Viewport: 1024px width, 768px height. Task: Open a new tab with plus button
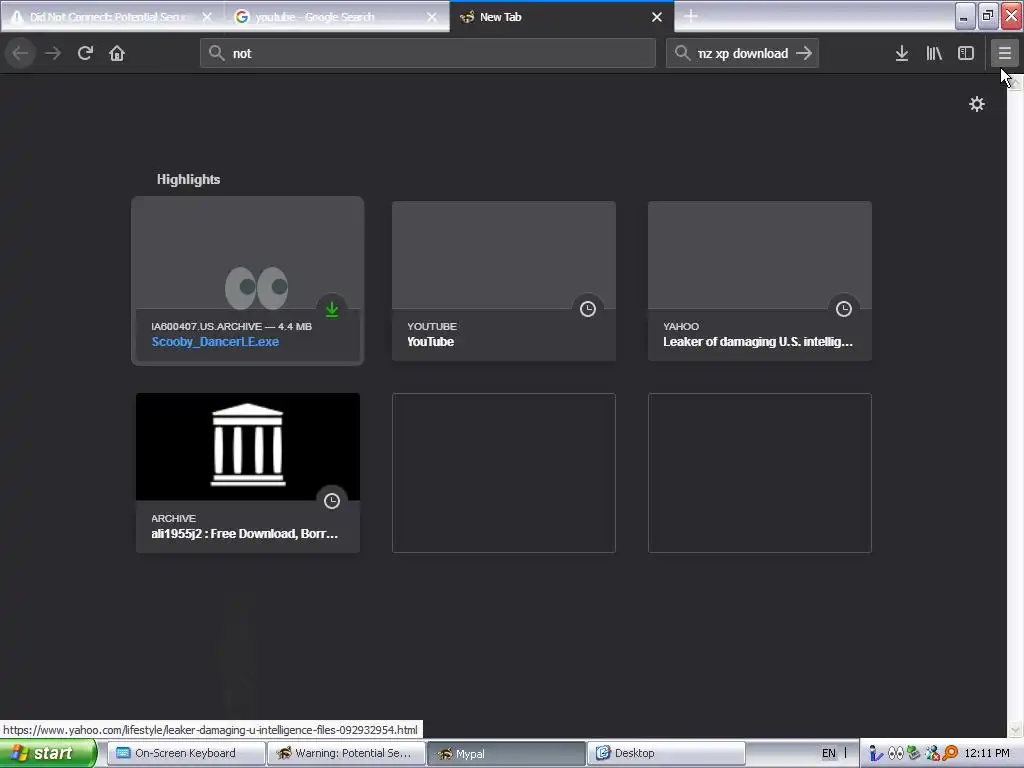pos(691,17)
